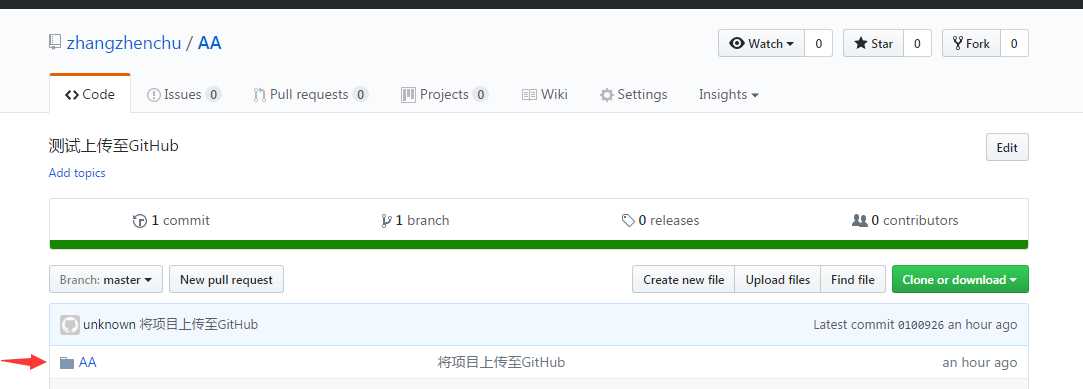Open the Watch dropdown button

(x=761, y=44)
